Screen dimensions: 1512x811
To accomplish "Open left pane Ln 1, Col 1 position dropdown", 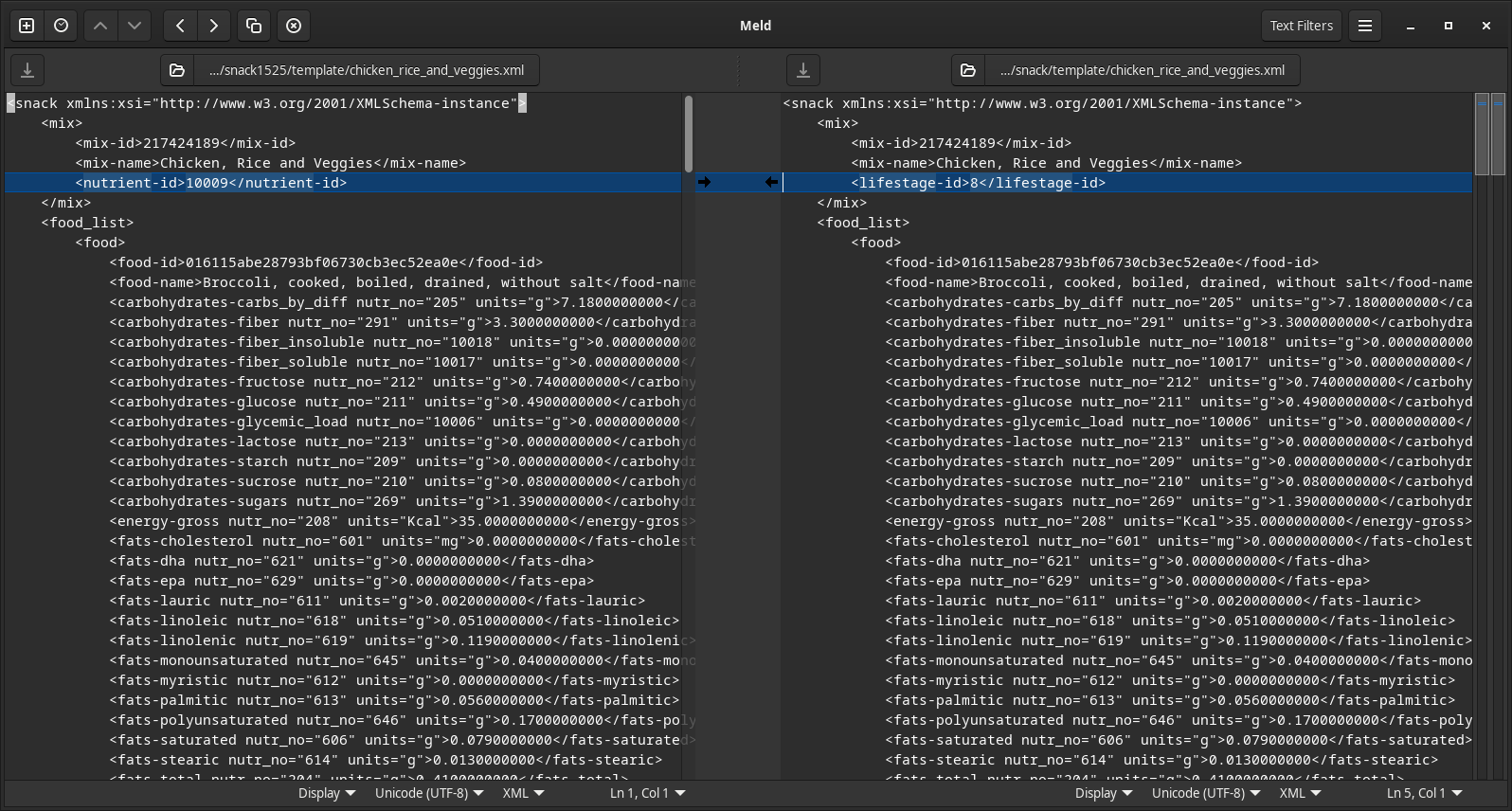I will (x=647, y=793).
